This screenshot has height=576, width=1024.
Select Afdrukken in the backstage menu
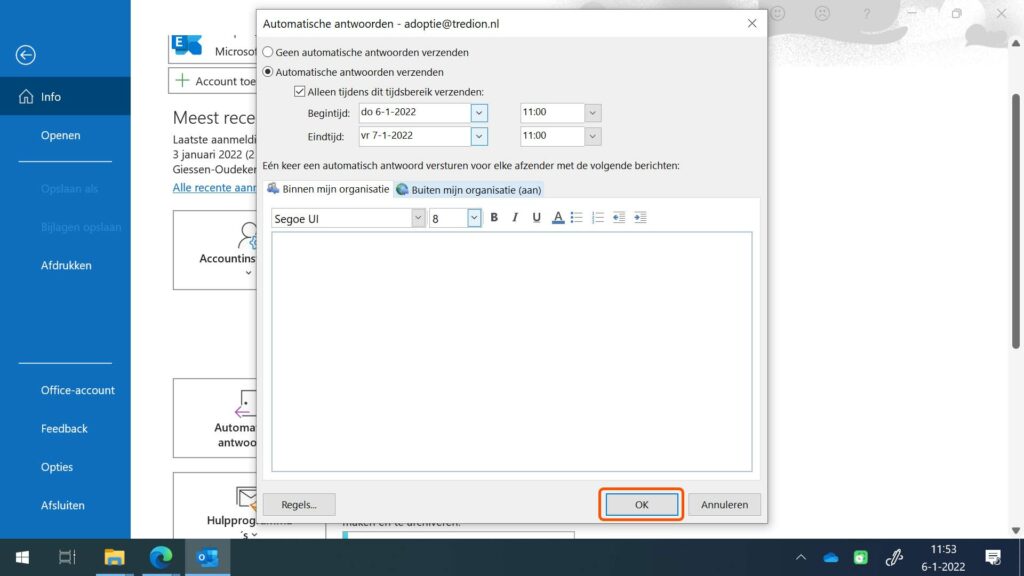coord(65,265)
